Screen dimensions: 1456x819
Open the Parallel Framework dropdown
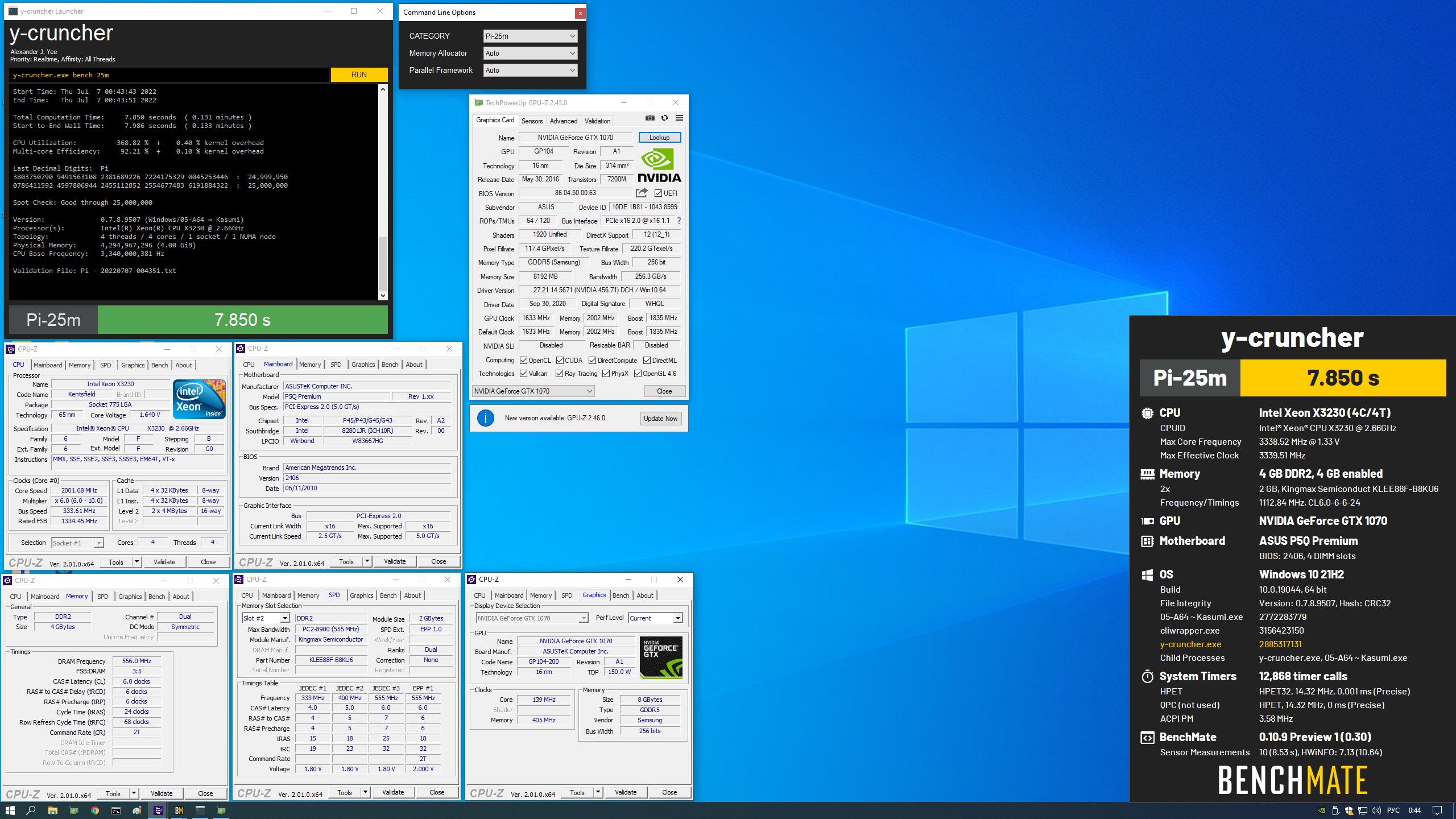(x=530, y=70)
